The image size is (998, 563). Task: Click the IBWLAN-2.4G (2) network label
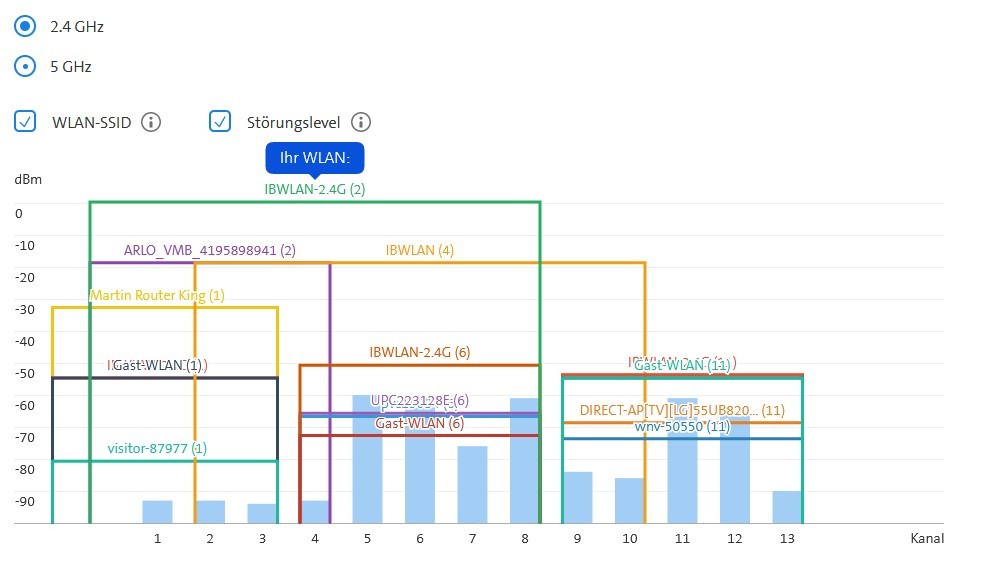(314, 188)
